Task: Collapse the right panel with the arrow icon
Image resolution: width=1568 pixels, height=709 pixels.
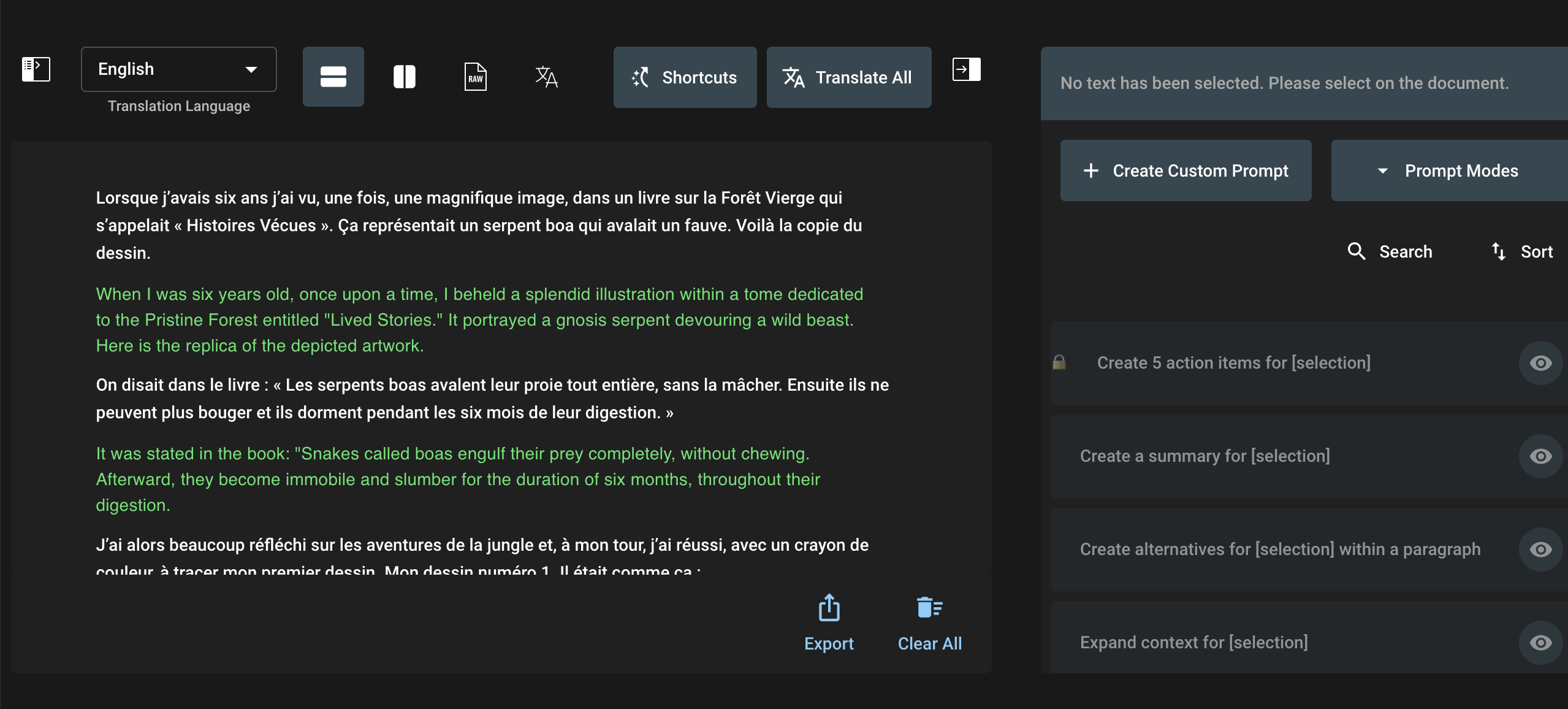Action: point(965,69)
